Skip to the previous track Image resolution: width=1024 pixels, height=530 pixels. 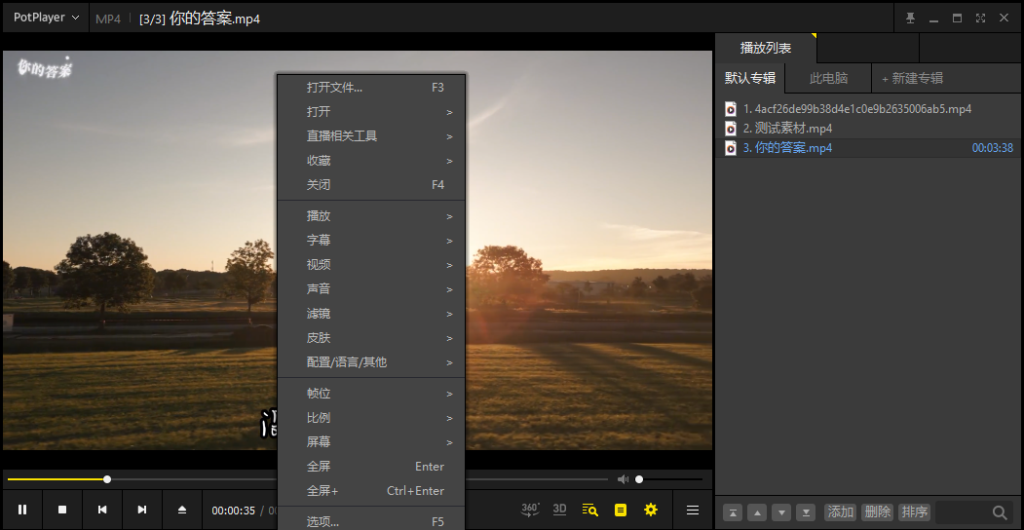click(x=102, y=510)
